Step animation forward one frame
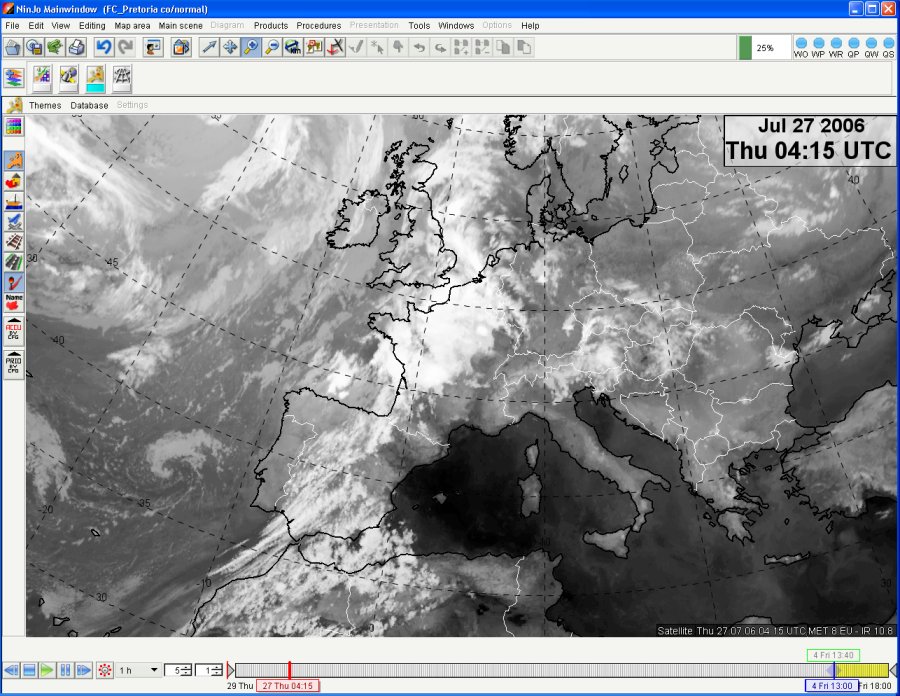Image resolution: width=900 pixels, height=696 pixels. tap(84, 670)
